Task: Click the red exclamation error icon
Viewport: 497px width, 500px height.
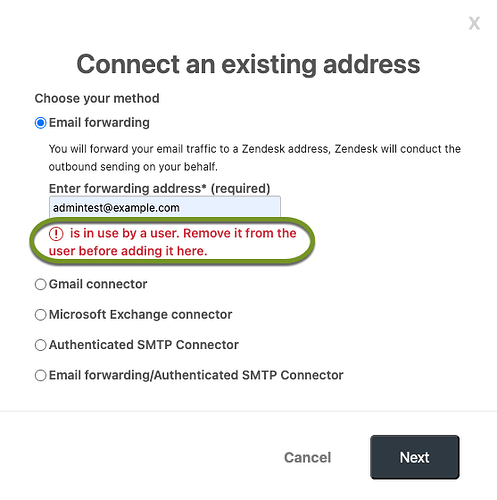Action: click(56, 234)
